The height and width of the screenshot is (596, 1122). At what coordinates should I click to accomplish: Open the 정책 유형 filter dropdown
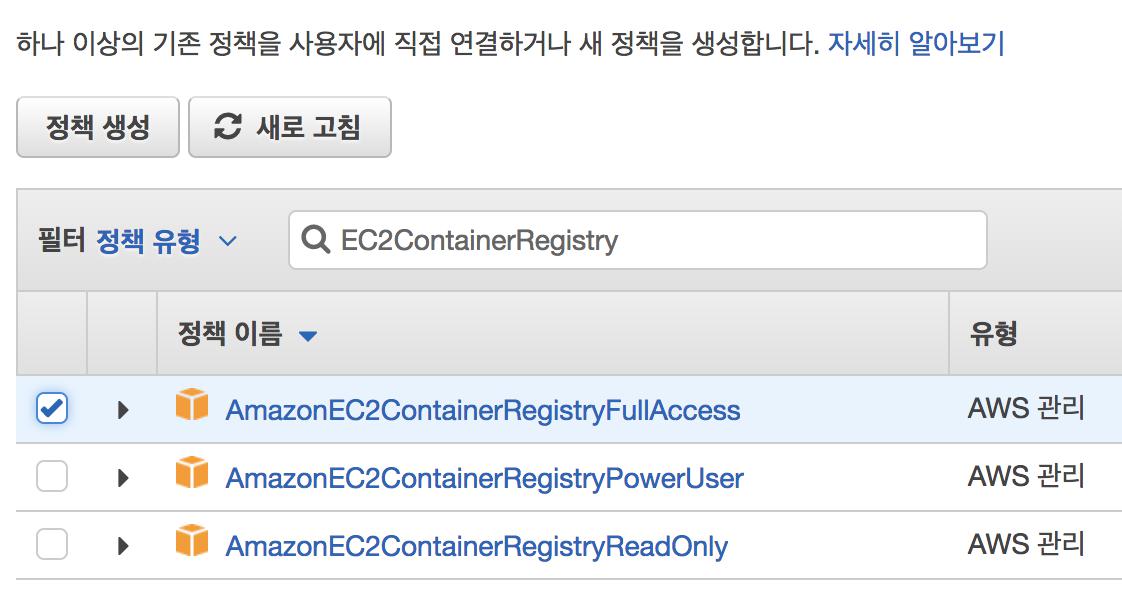(167, 241)
